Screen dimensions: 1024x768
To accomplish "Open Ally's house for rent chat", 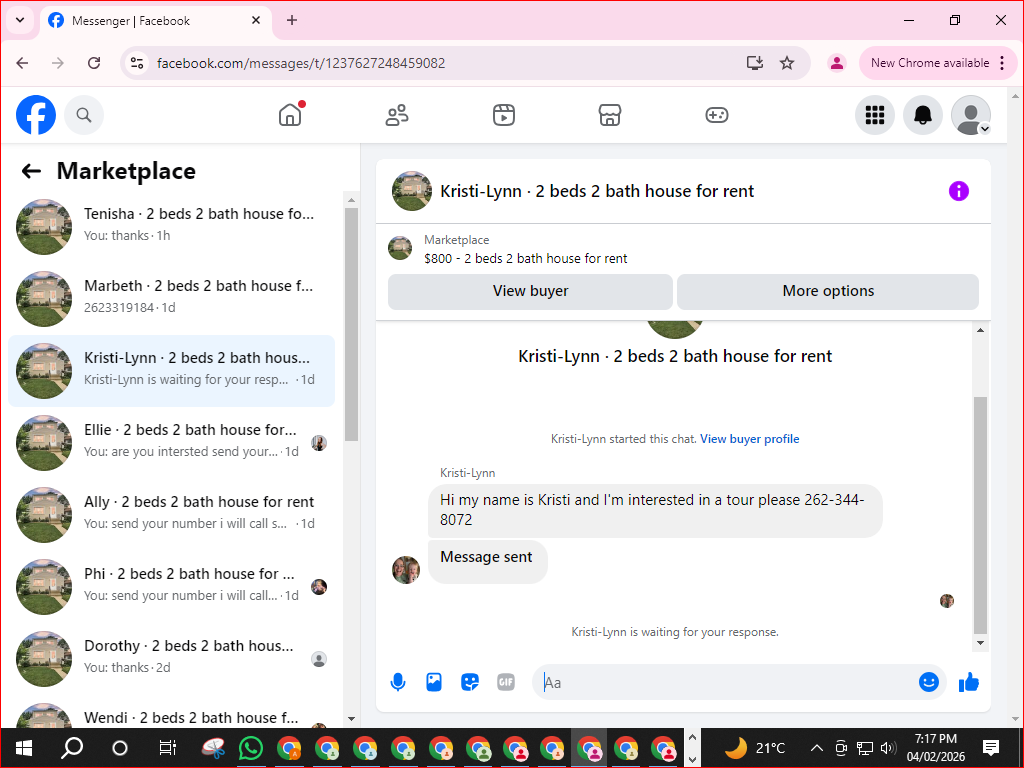I will pyautogui.click(x=171, y=515).
